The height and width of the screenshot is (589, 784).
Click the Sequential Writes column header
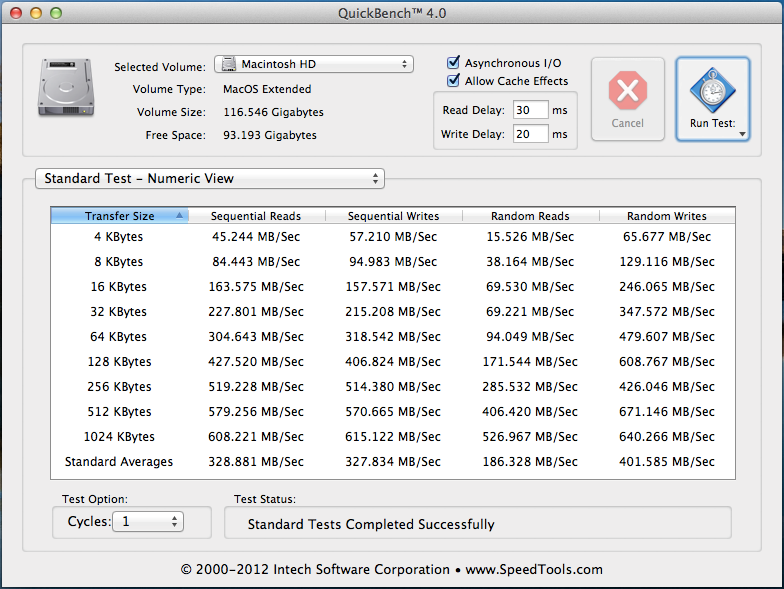393,216
